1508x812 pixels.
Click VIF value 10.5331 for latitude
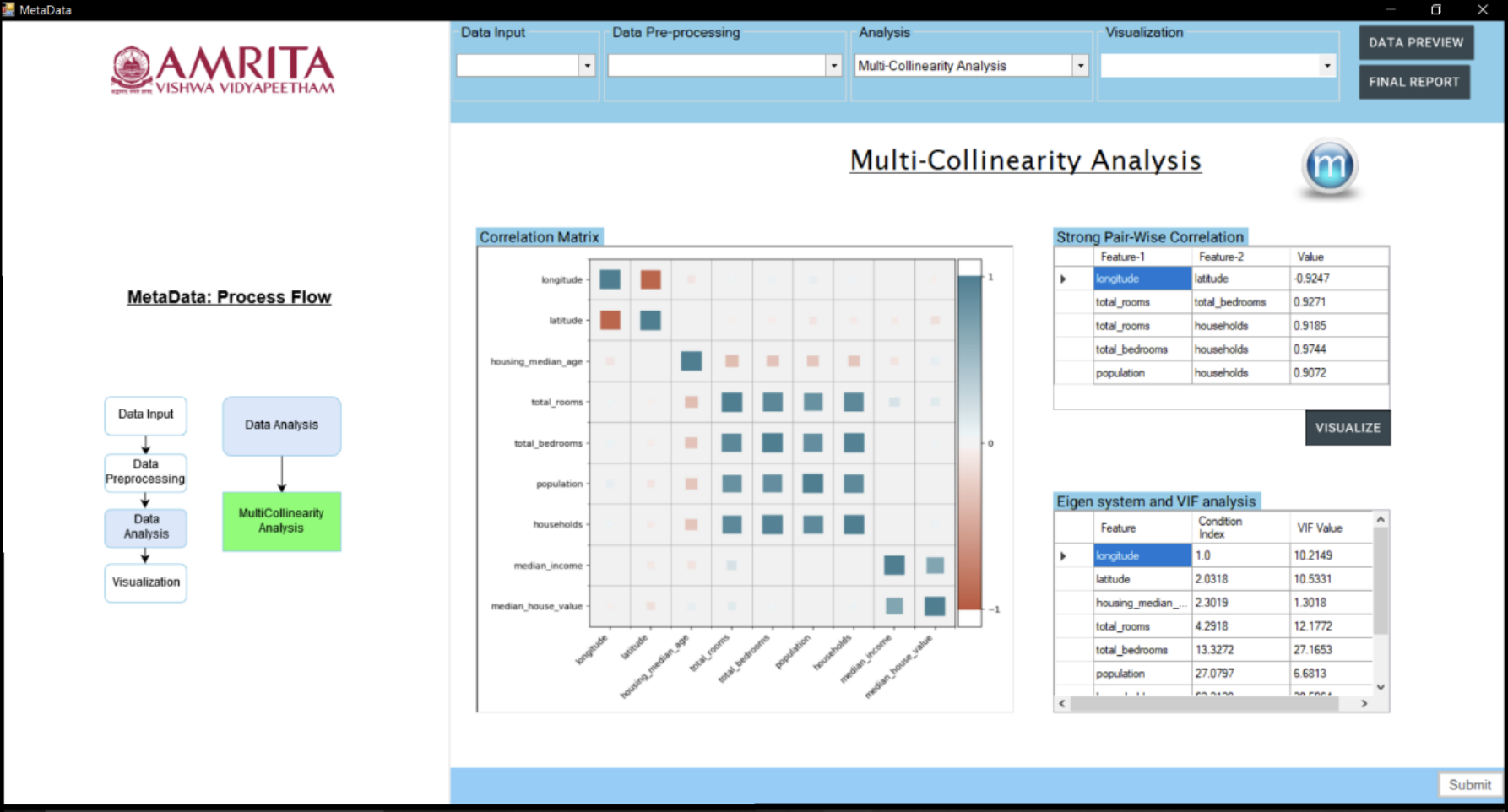(x=1332, y=579)
